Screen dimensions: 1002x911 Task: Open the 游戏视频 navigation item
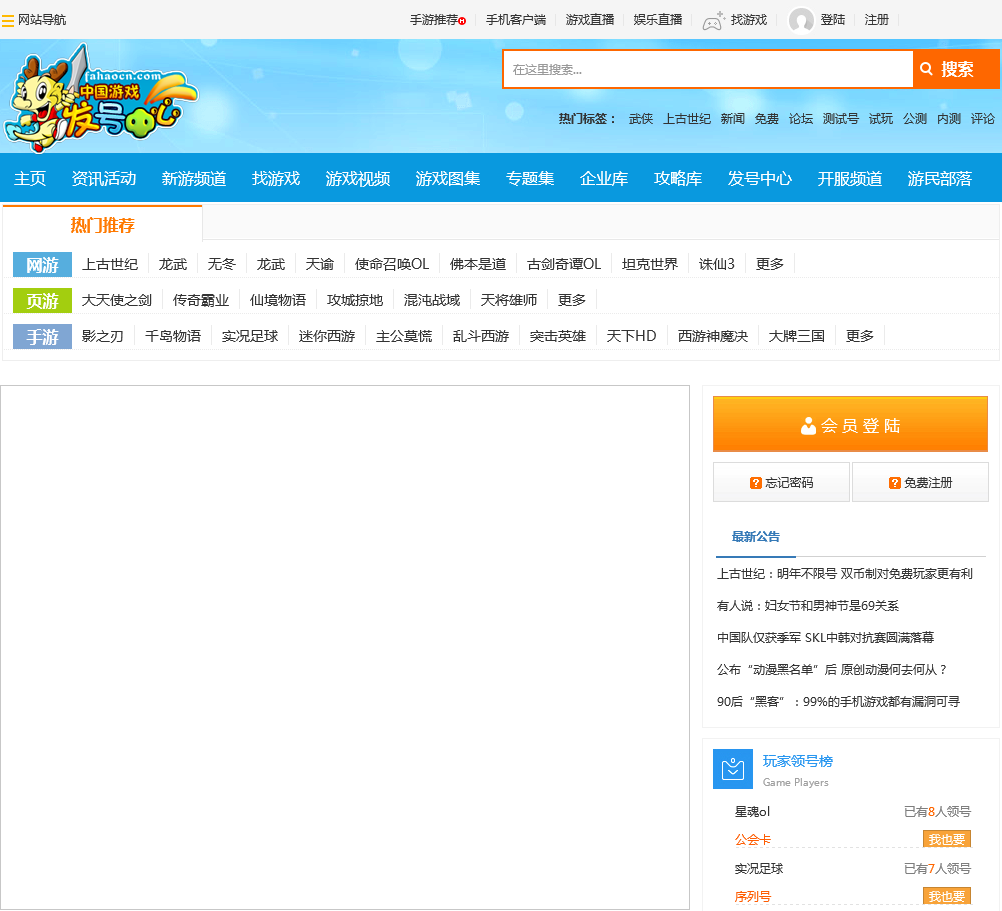[x=357, y=178]
